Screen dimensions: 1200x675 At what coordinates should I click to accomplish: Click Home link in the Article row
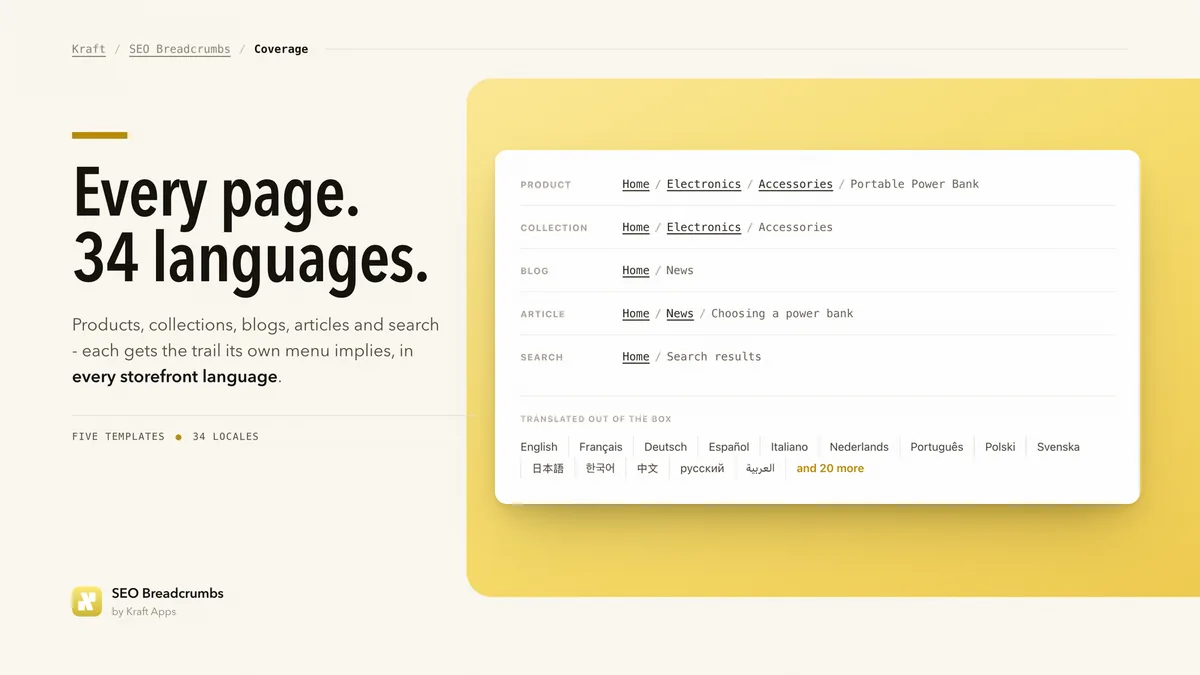click(x=636, y=313)
